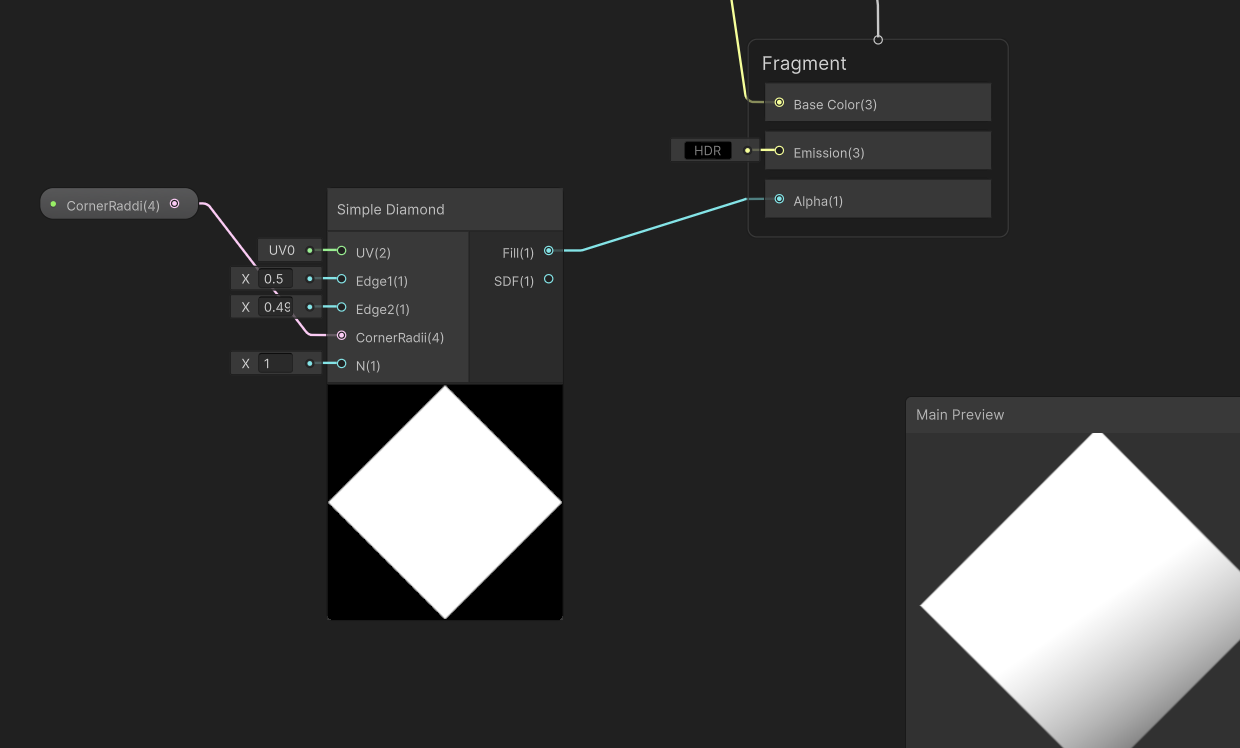Click the Edge1(1) input port
The height and width of the screenshot is (748, 1240).
click(x=342, y=280)
